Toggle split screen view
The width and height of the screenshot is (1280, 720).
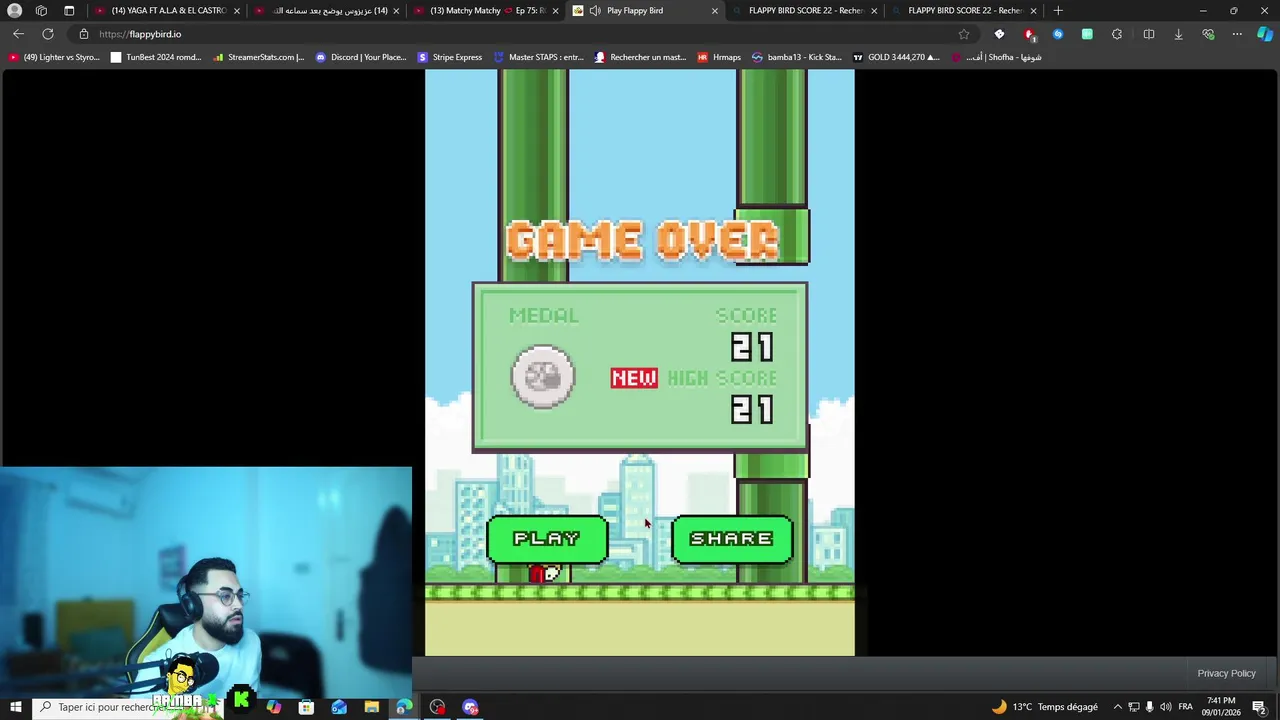[x=1149, y=34]
